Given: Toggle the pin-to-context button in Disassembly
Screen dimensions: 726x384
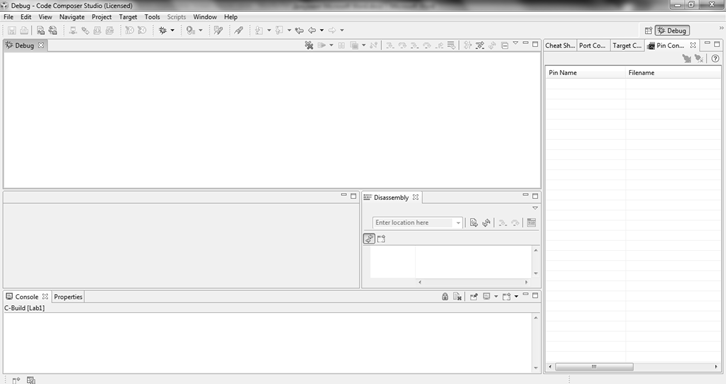Looking at the screenshot, I should pos(369,239).
